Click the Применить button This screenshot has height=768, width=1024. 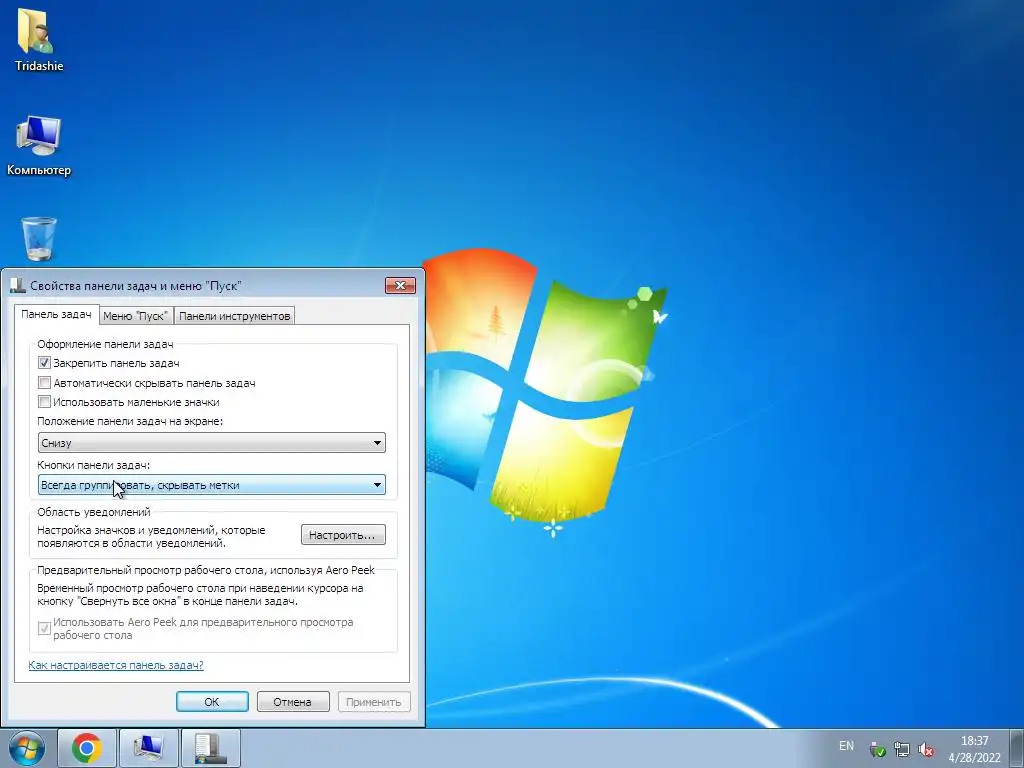pos(374,701)
